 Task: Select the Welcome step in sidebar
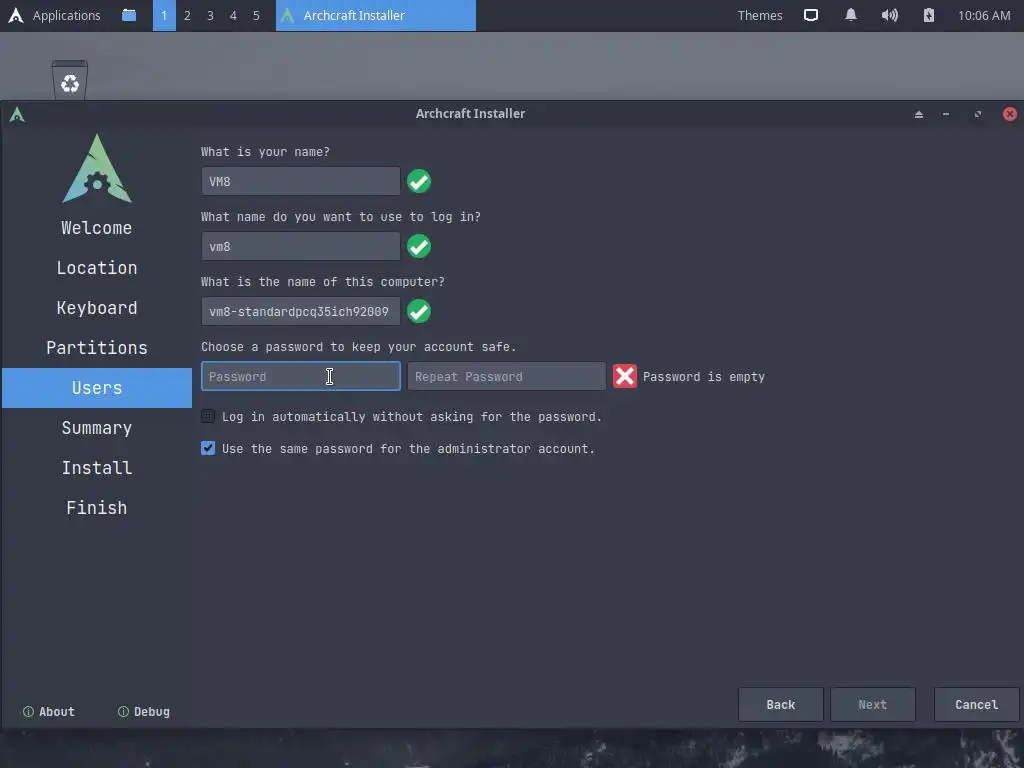tap(97, 228)
